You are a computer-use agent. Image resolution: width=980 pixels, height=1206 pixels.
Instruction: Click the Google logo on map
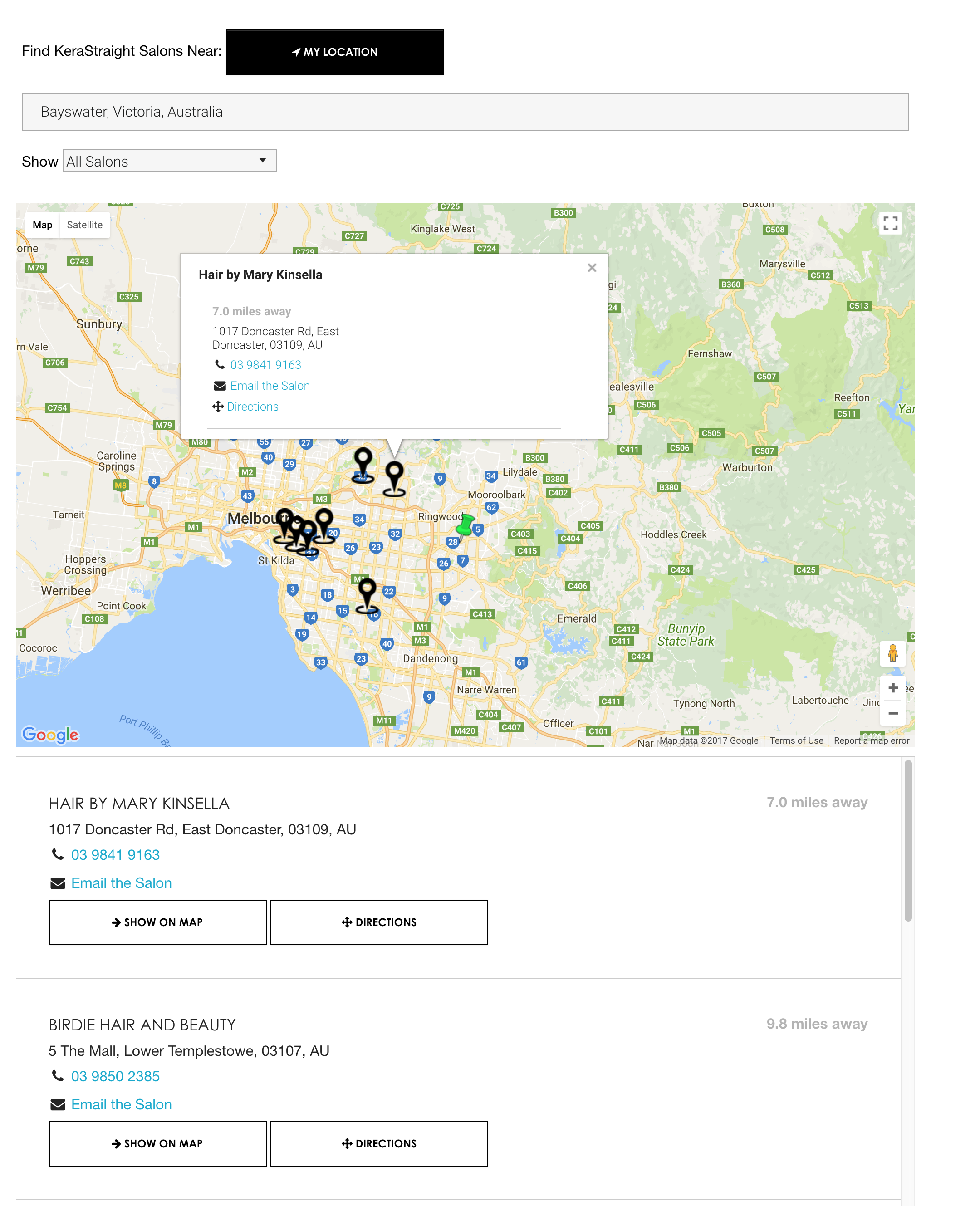pos(50,734)
